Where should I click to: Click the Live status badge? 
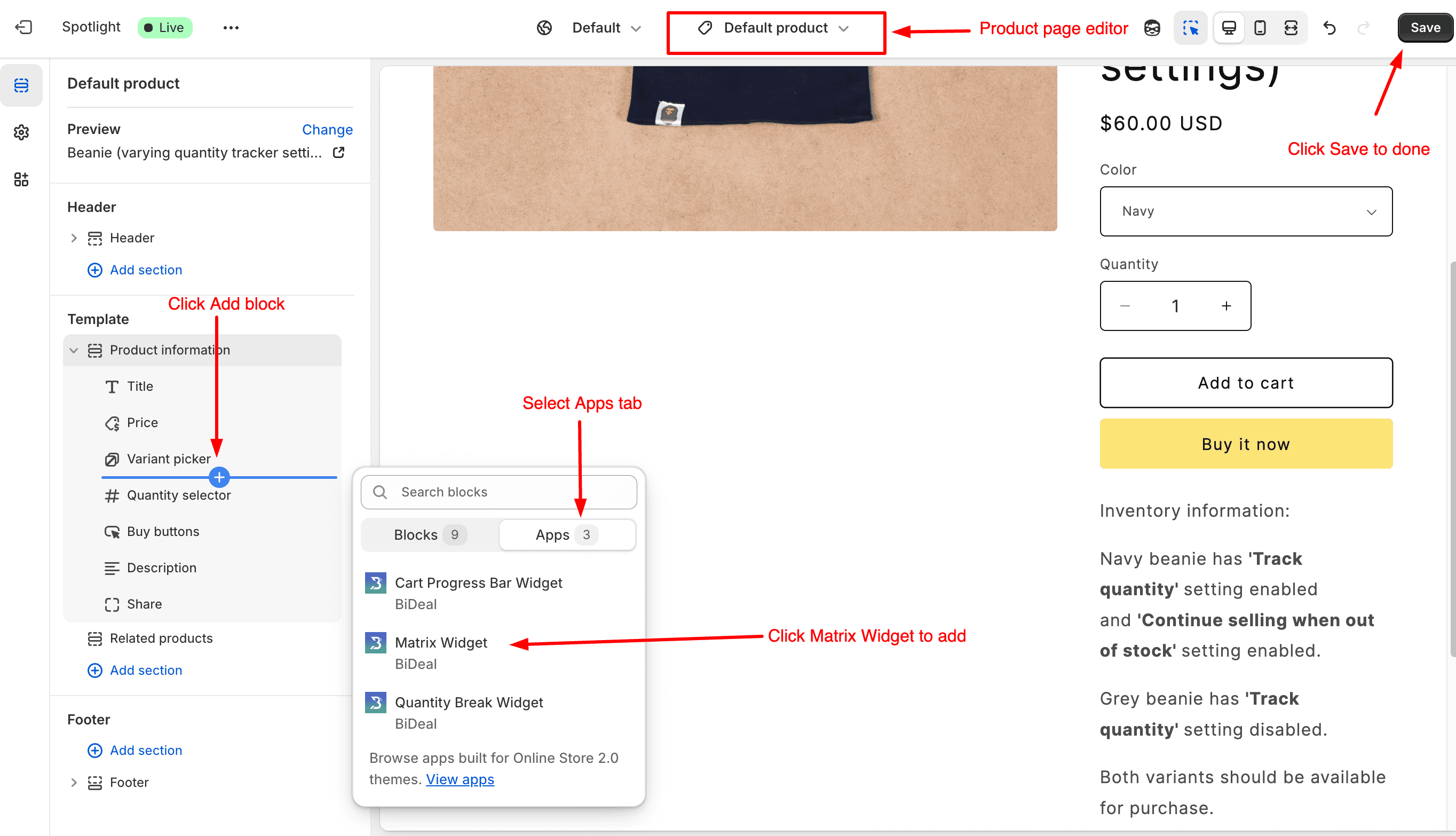165,28
